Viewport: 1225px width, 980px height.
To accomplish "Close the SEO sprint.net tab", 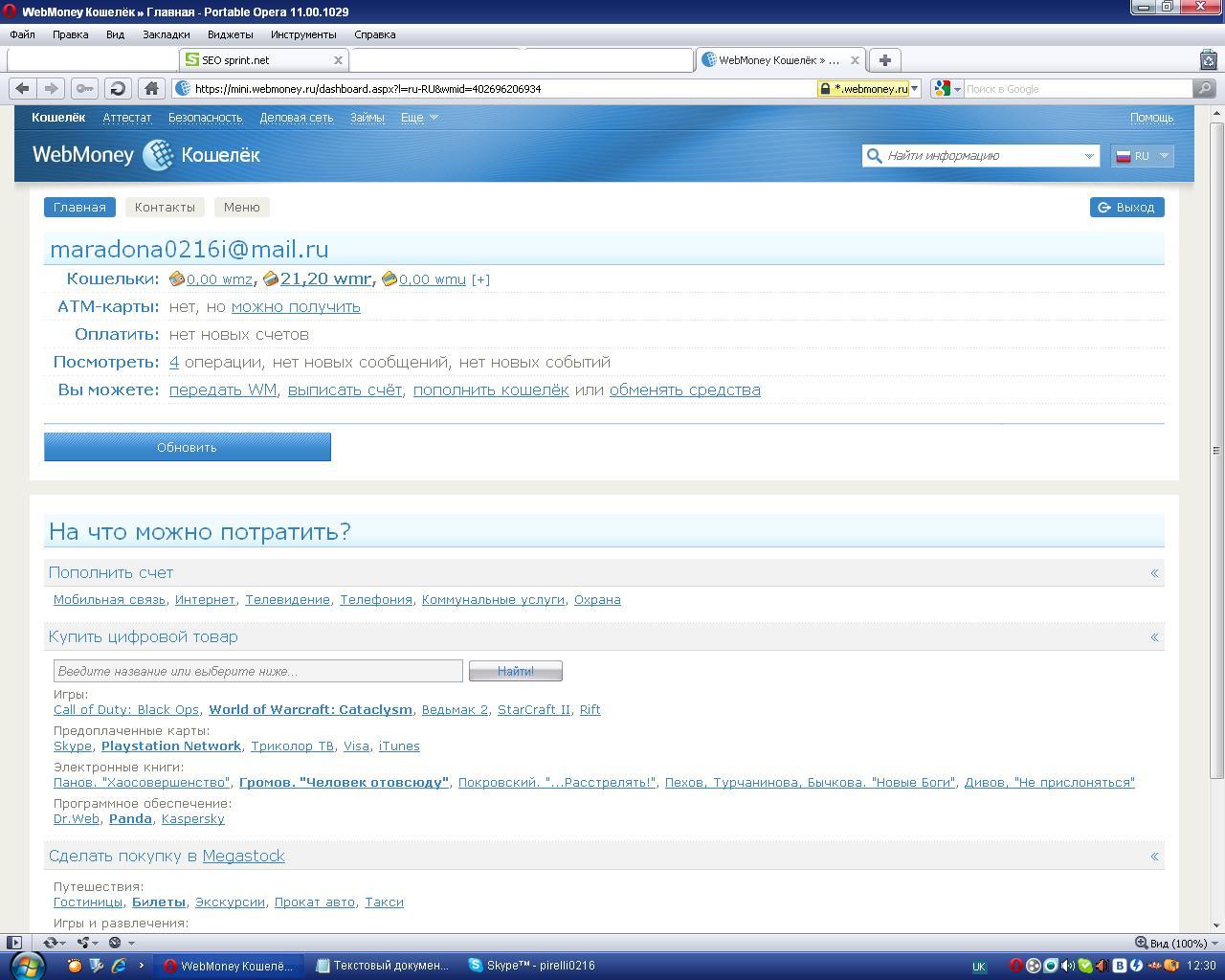I will pos(338,60).
